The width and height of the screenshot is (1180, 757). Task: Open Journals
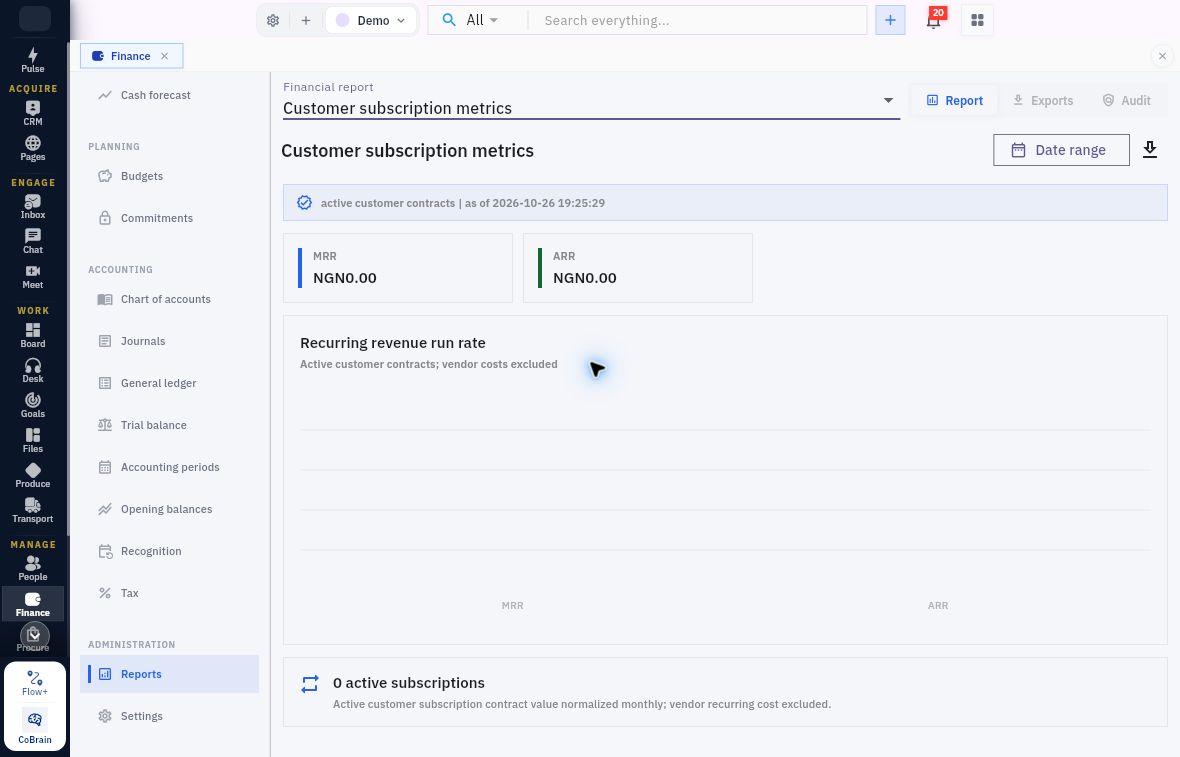coord(169,341)
